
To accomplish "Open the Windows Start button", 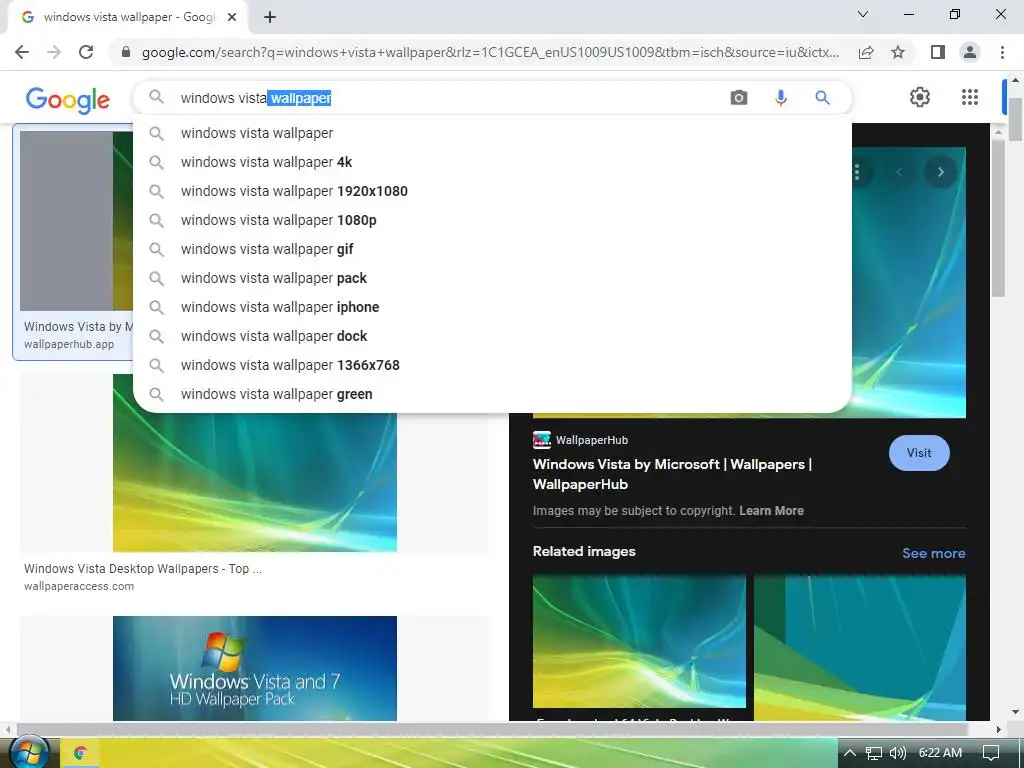I will coord(29,752).
